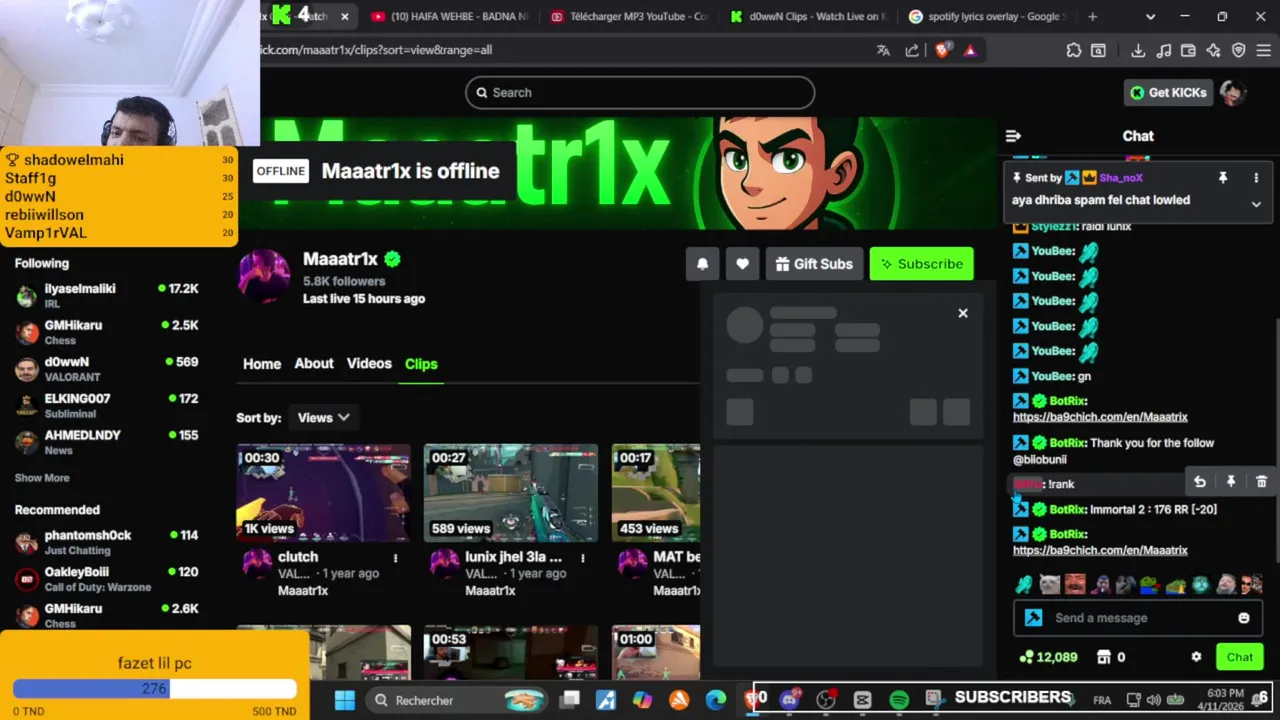1280x720 pixels.
Task: Click the share page icon in address bar
Action: [912, 50]
